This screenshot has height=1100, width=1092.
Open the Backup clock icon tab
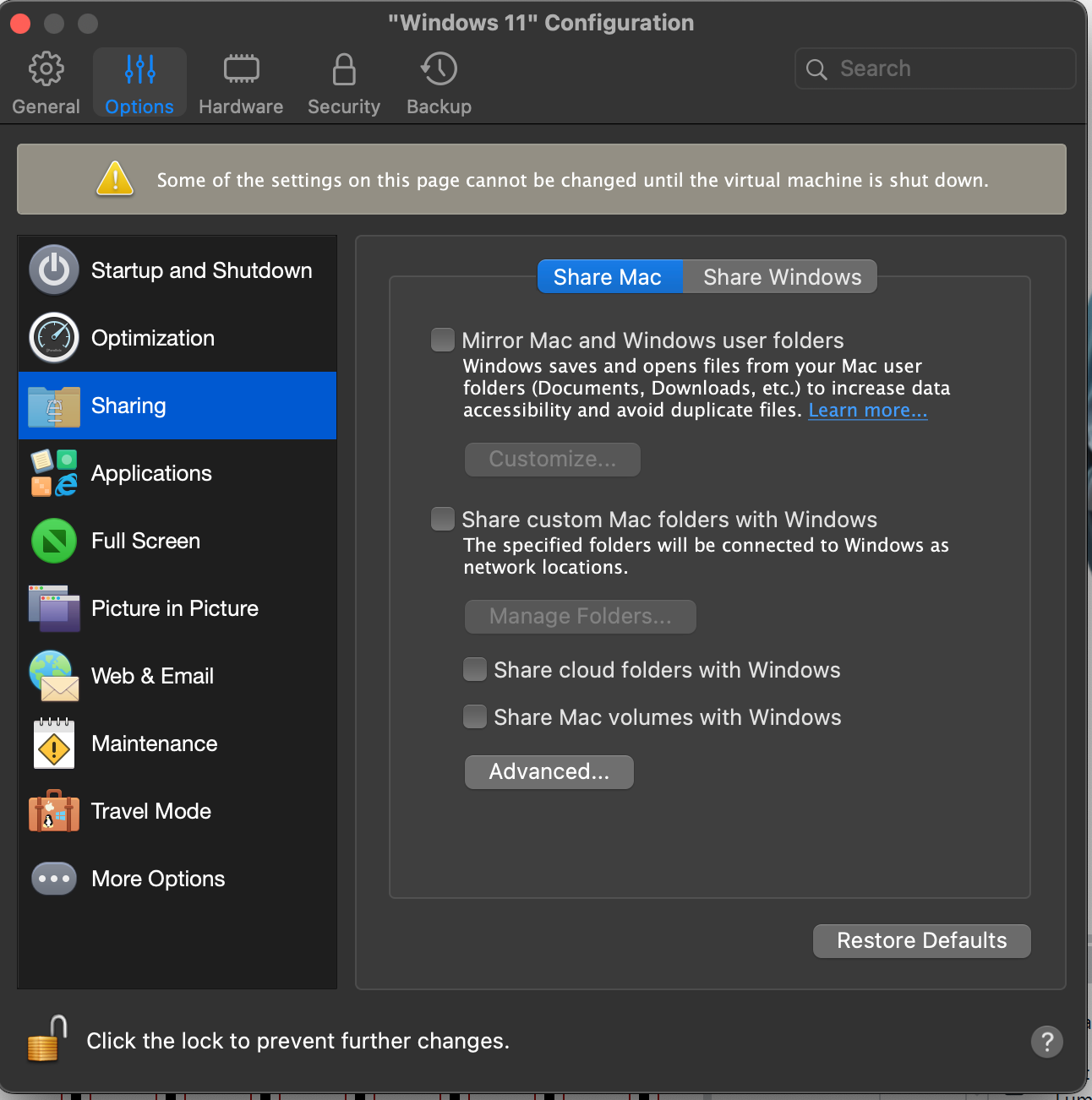pos(439,69)
